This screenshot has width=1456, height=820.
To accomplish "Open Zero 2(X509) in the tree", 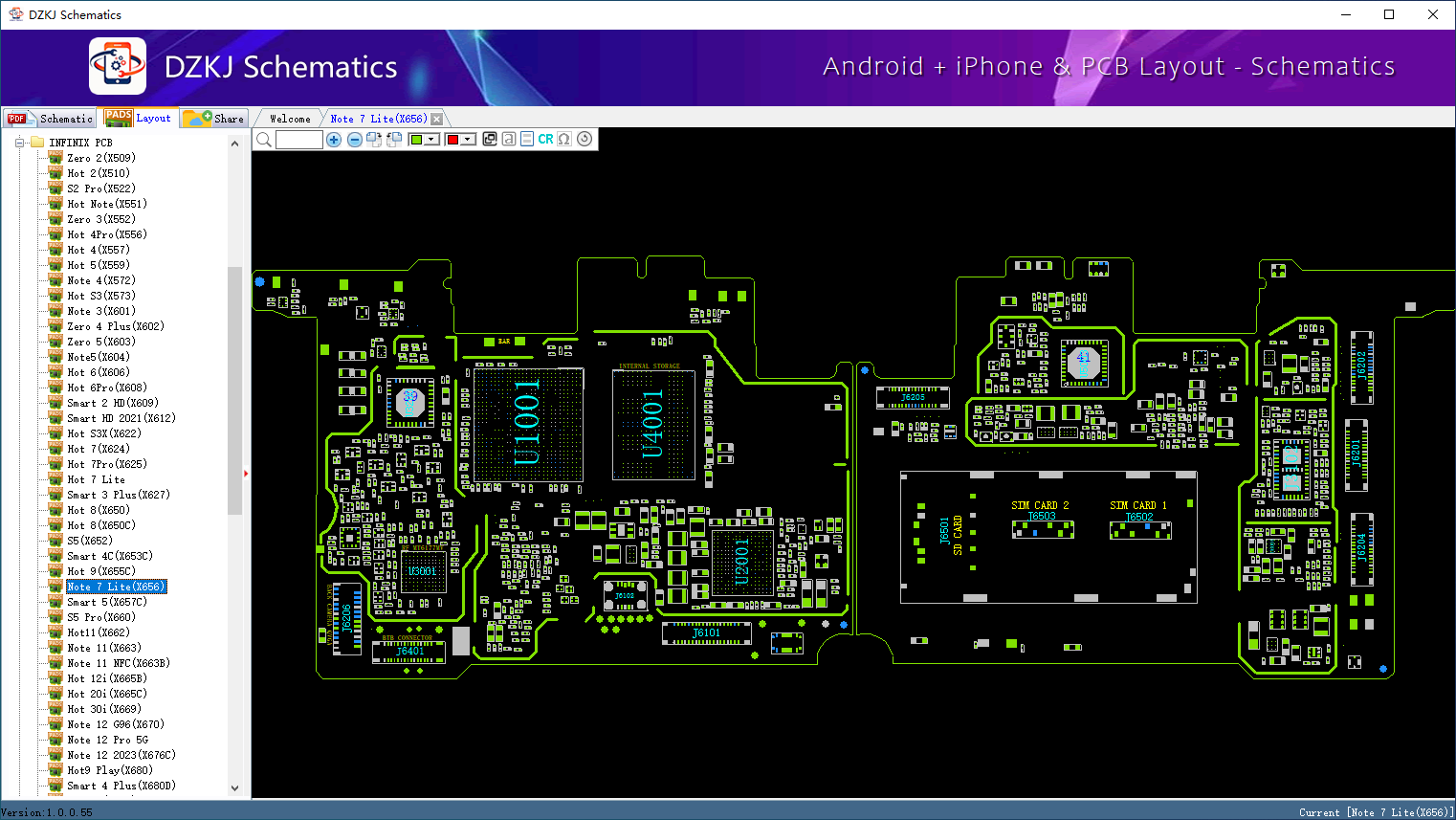I will tap(101, 158).
